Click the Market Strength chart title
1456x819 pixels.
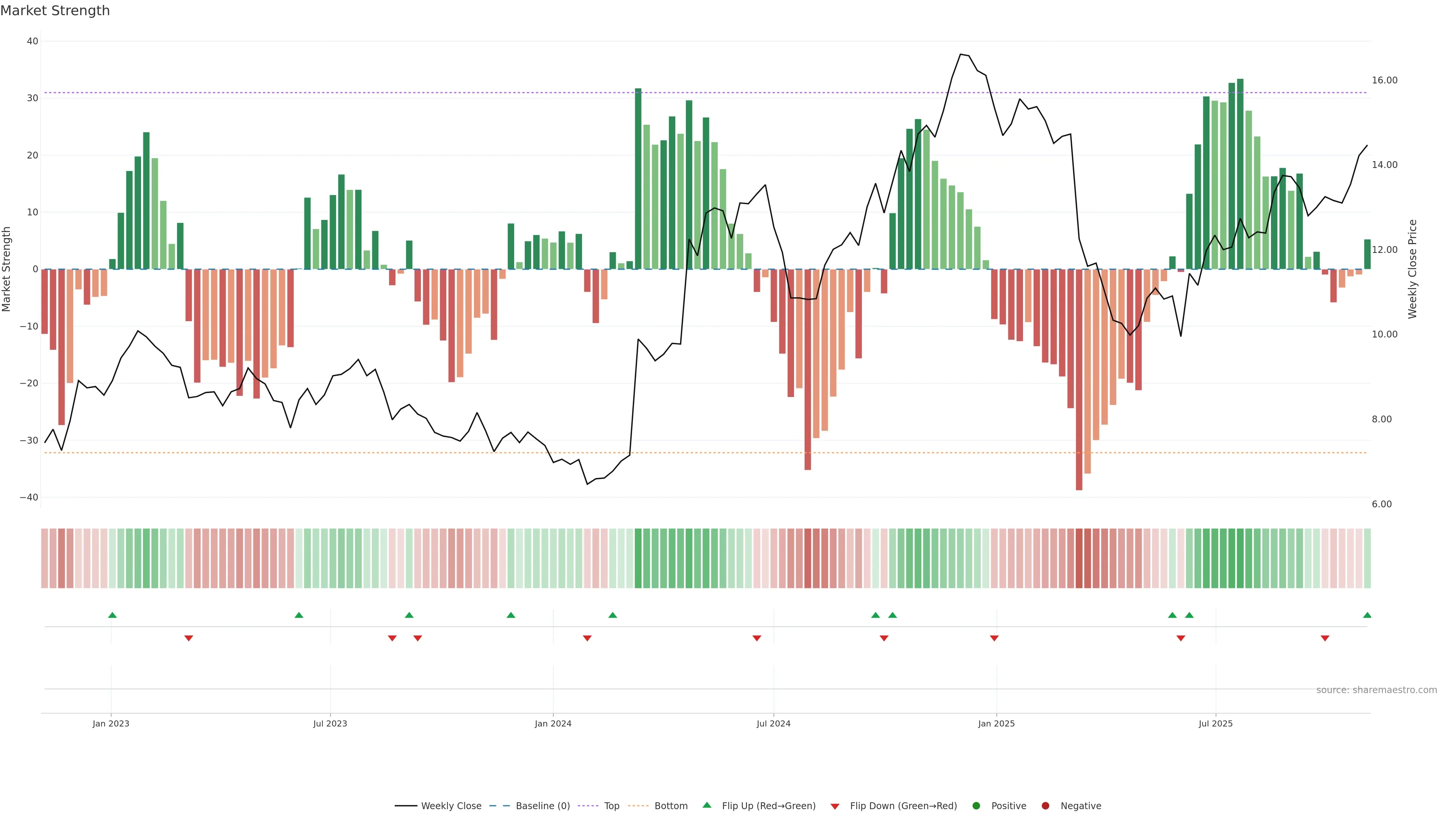[55, 11]
